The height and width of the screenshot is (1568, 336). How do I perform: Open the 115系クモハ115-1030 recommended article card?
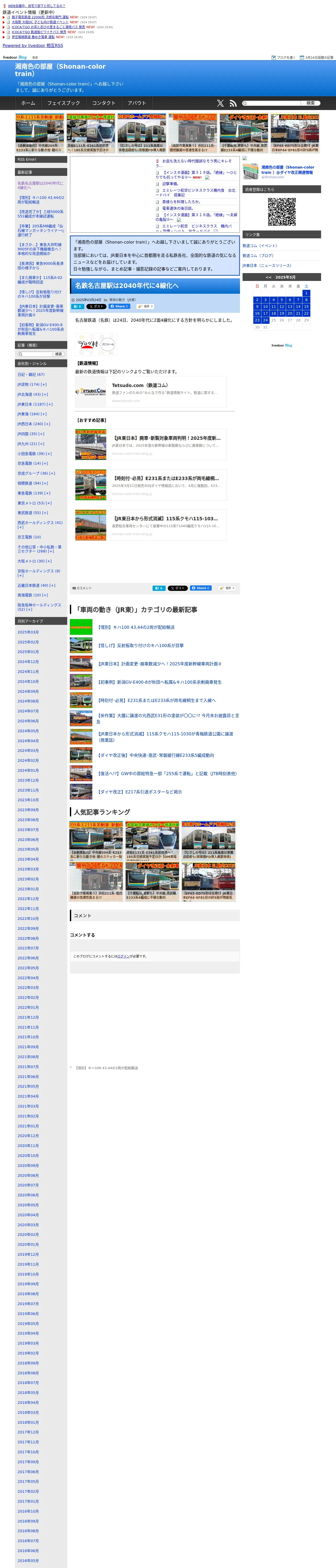point(151,525)
